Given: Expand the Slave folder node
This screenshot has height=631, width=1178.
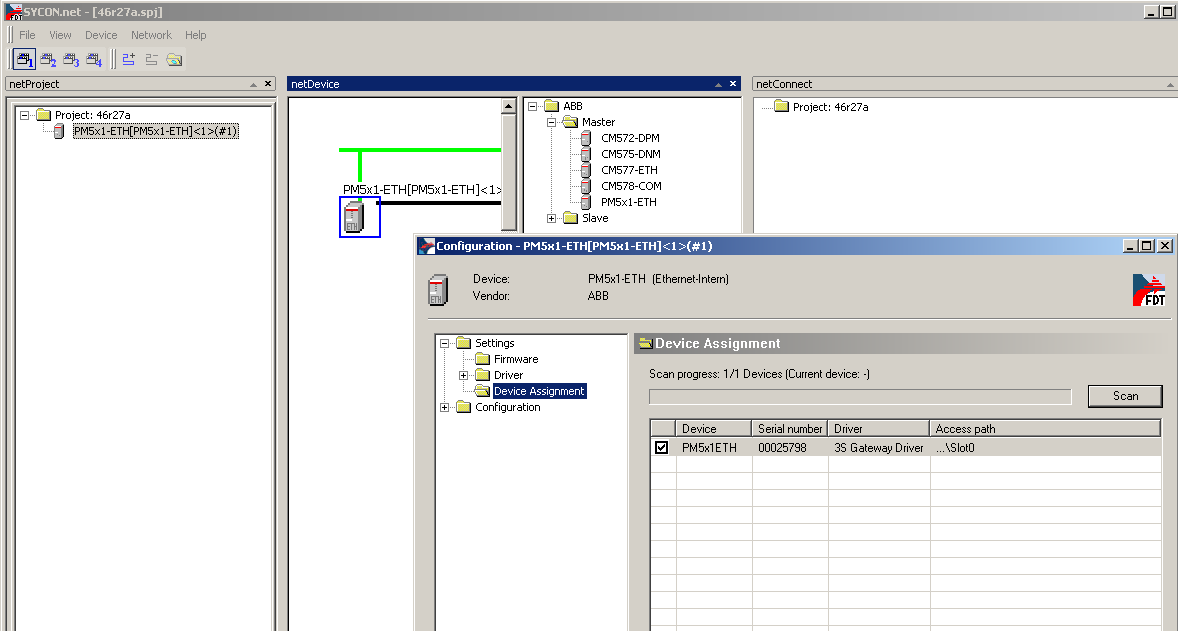Looking at the screenshot, I should click(x=551, y=219).
